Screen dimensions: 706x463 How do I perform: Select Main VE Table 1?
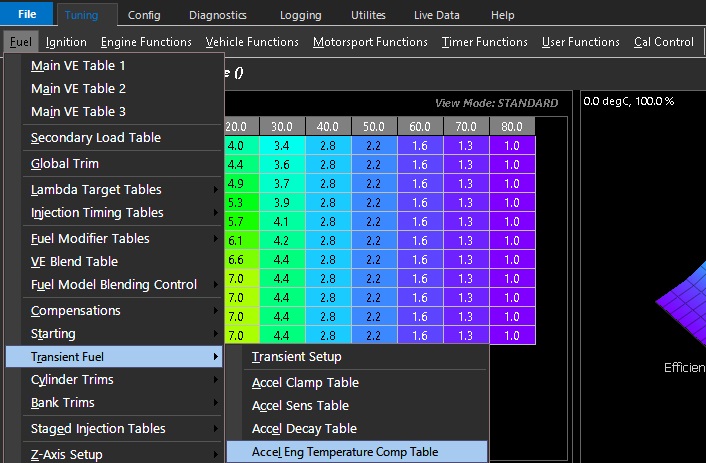click(x=114, y=66)
